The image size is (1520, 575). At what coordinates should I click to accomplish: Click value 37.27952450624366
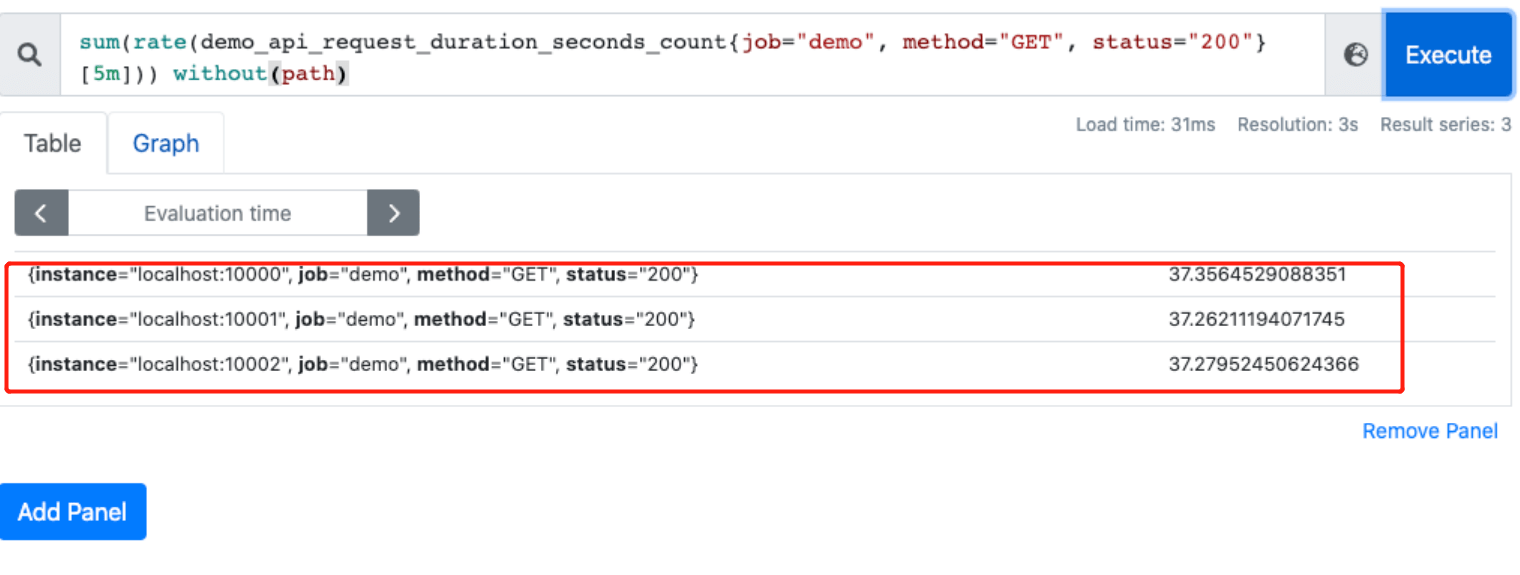tap(1264, 364)
